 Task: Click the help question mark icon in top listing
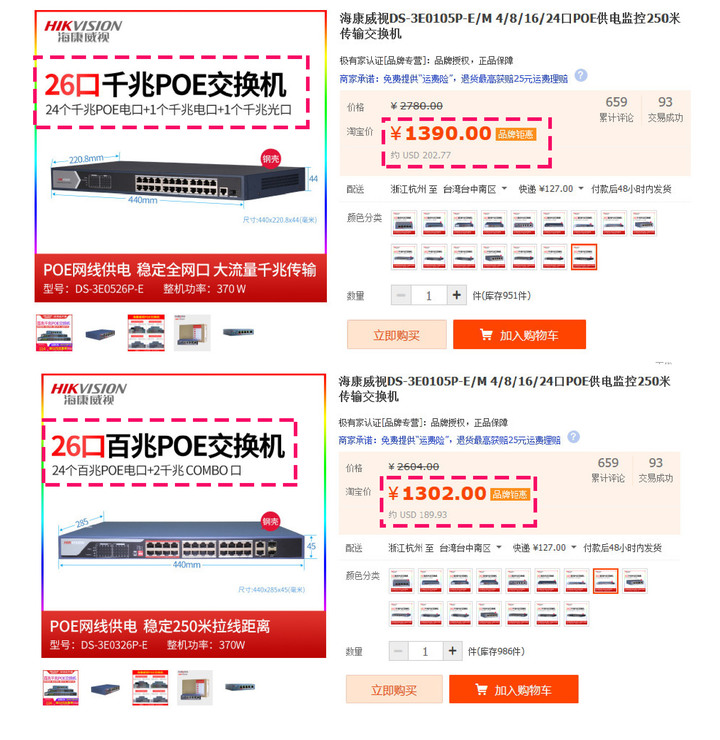click(581, 76)
